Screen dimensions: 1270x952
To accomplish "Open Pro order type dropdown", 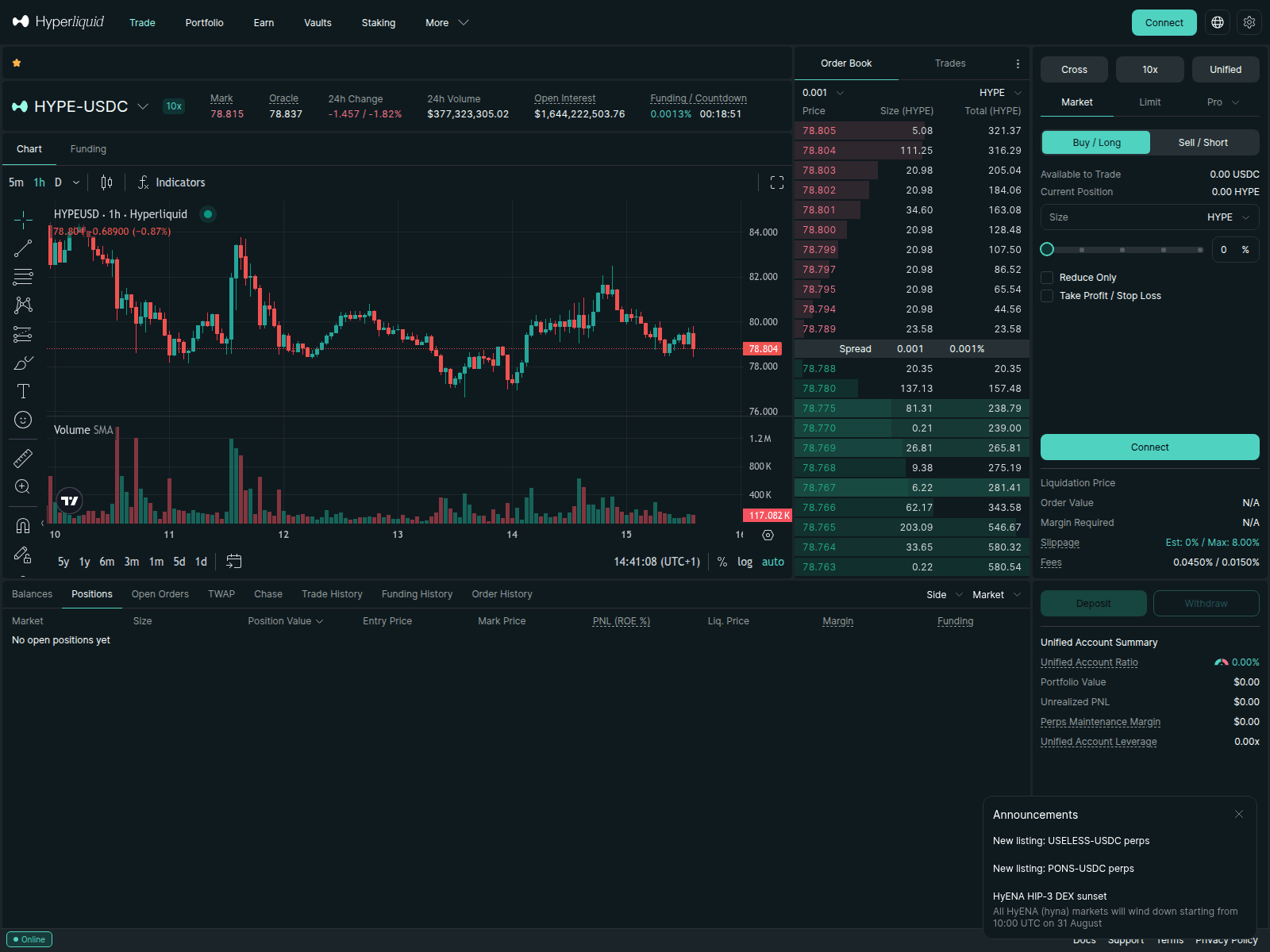I will (1222, 102).
